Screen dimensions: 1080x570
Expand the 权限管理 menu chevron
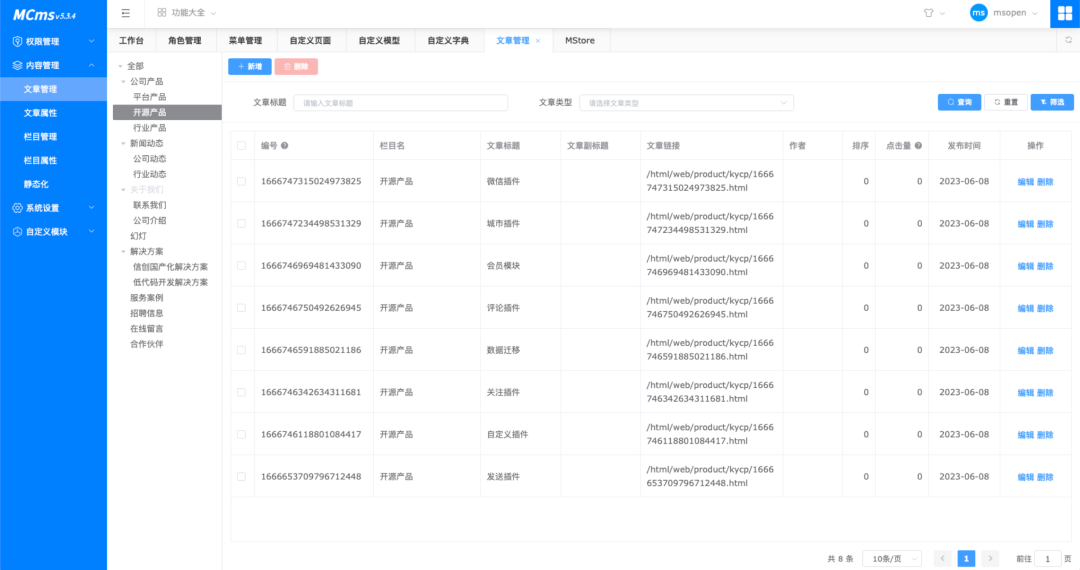[92, 41]
